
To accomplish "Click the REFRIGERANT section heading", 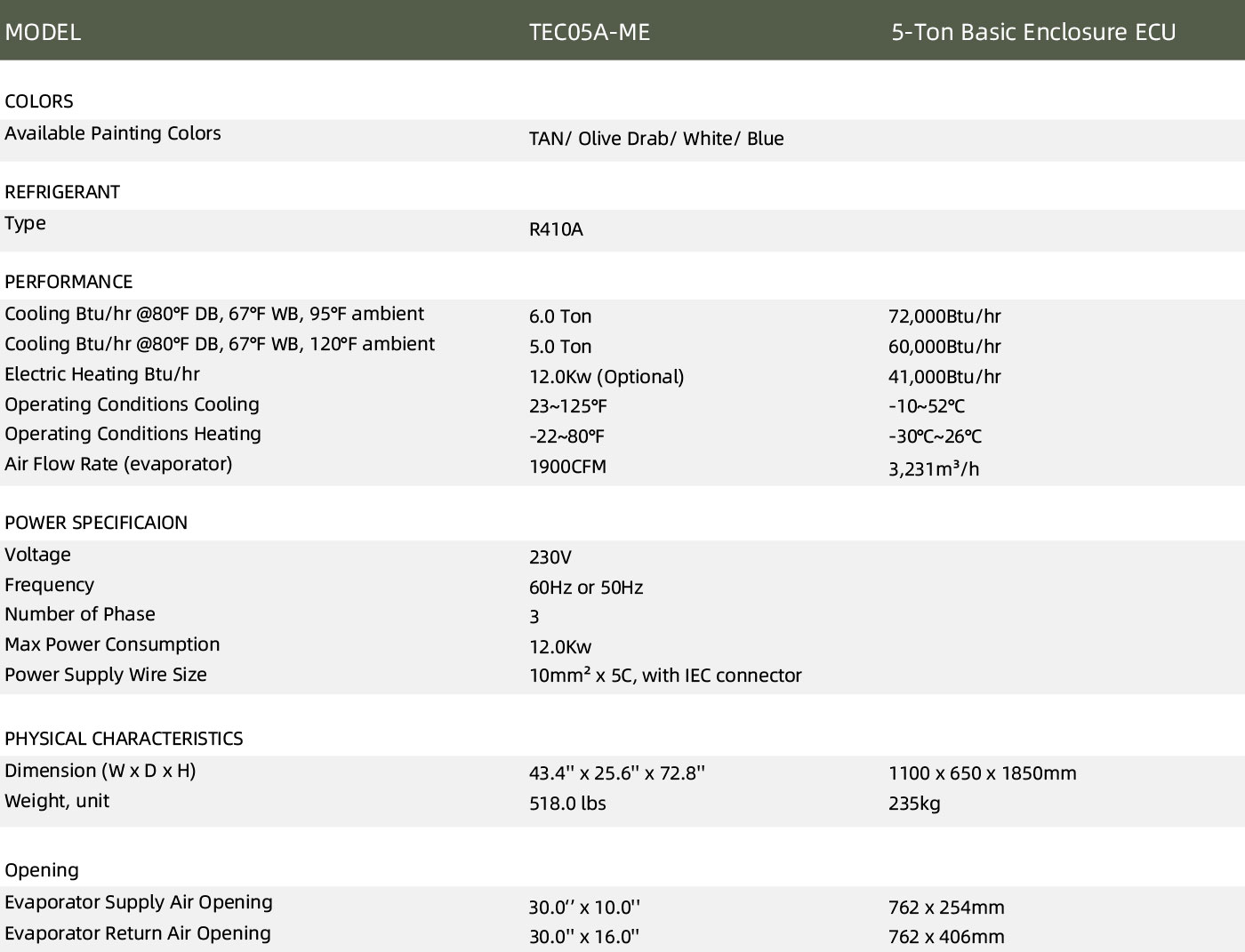I will click(62, 192).
